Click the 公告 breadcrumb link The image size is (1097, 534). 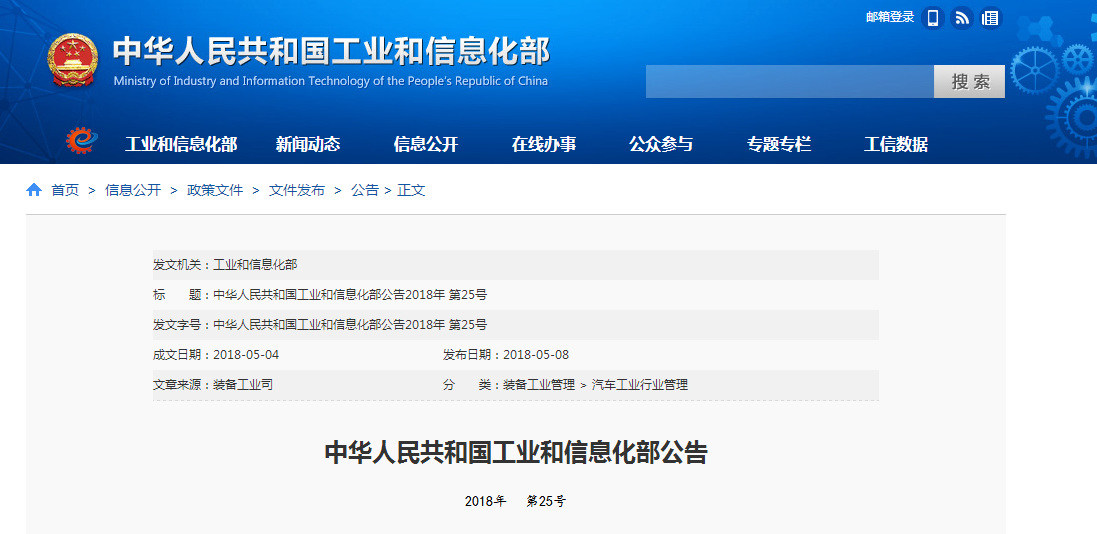(364, 190)
